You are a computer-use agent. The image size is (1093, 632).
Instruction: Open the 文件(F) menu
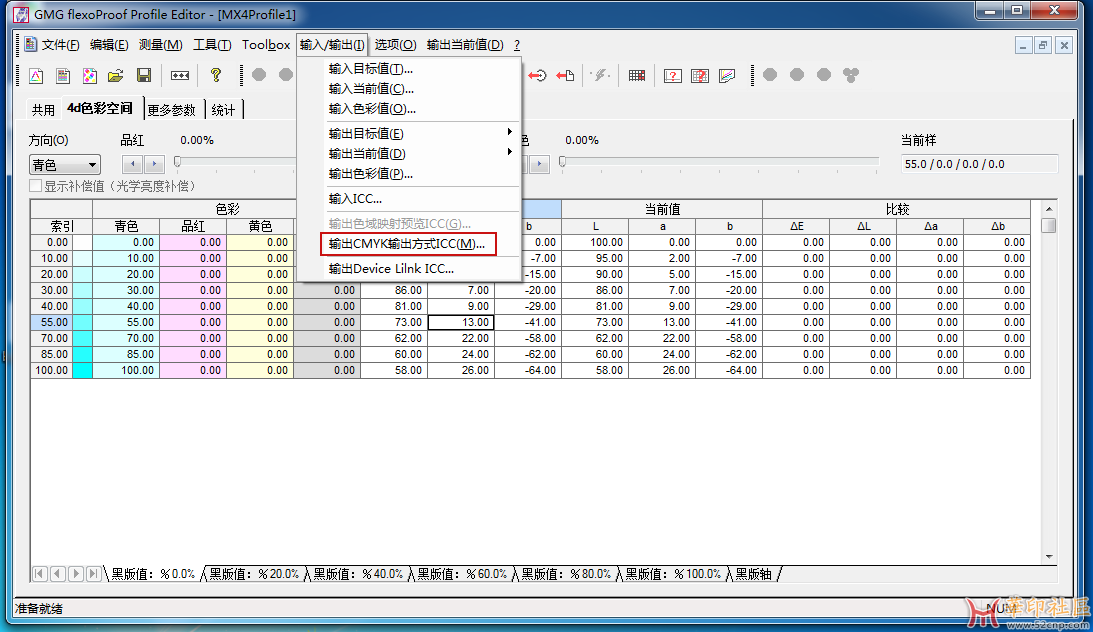[x=60, y=45]
